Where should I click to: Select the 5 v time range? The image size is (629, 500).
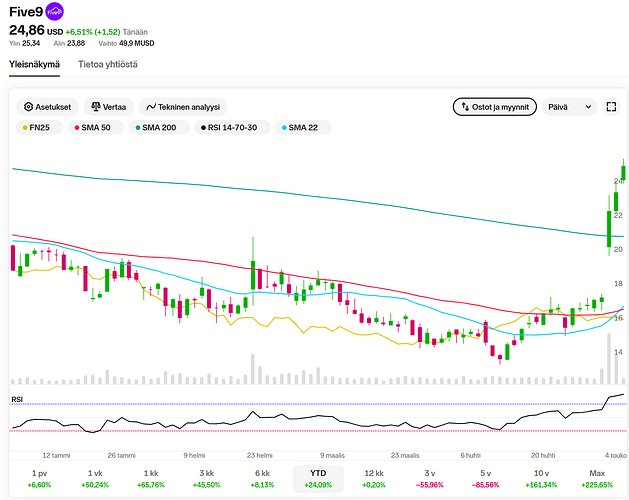pyautogui.click(x=485, y=479)
